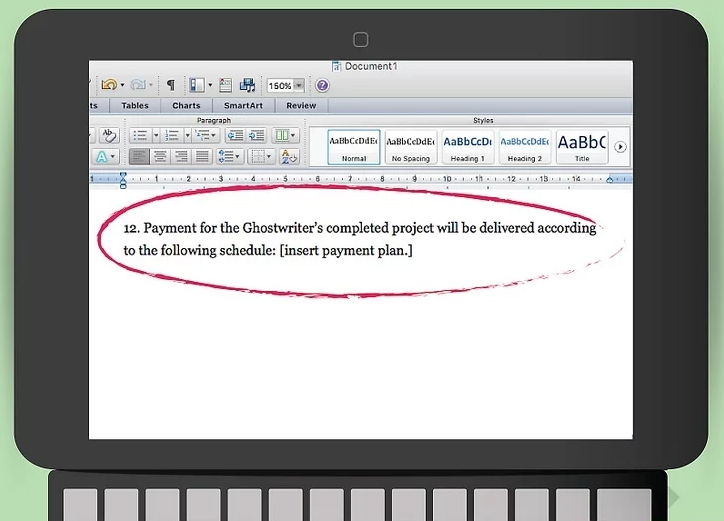Apply the Title style
Image resolution: width=724 pixels, height=521 pixels.
click(x=582, y=147)
